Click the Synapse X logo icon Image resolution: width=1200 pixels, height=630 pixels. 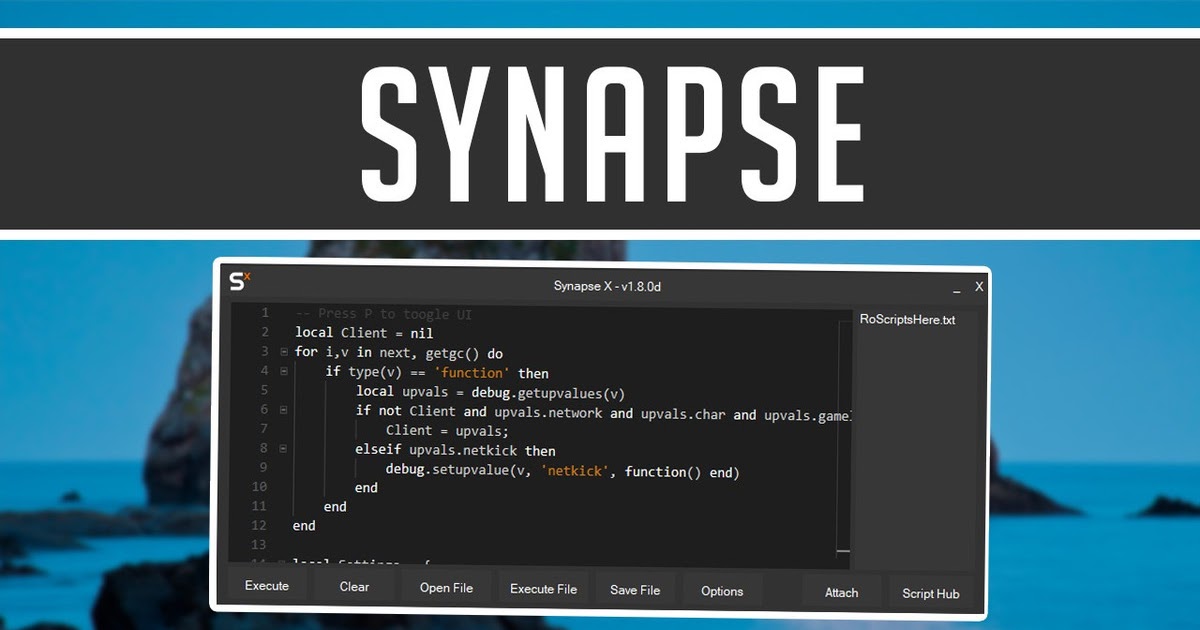point(240,281)
